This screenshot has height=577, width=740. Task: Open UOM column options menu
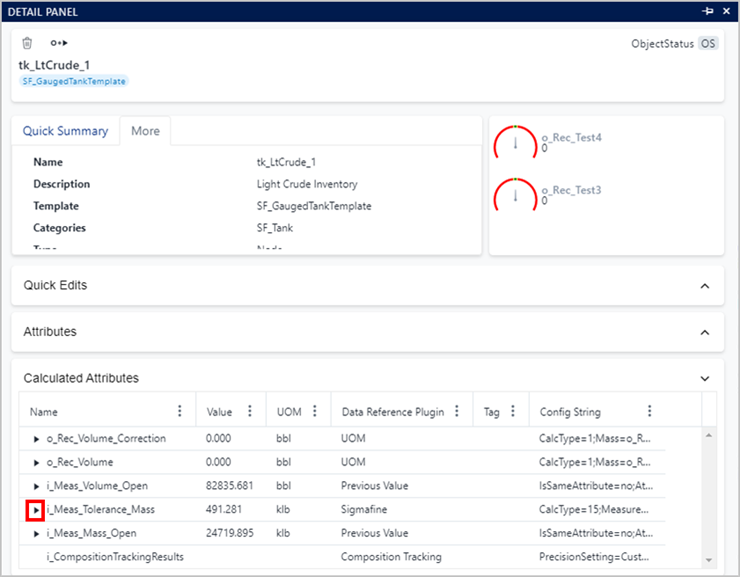click(x=314, y=411)
